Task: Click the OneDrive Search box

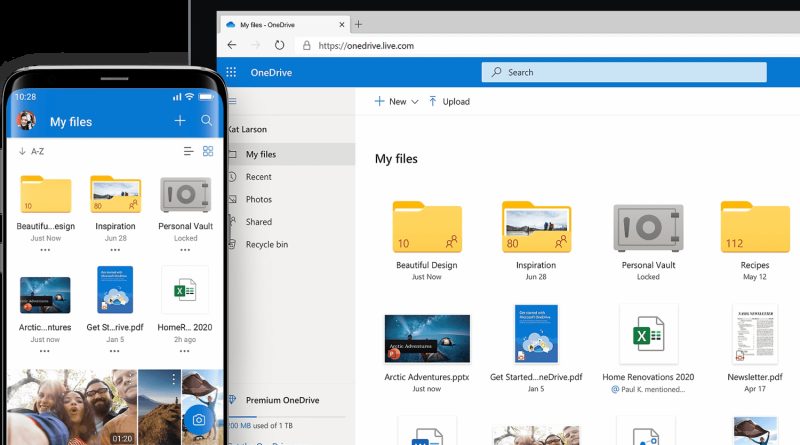Action: [x=624, y=72]
